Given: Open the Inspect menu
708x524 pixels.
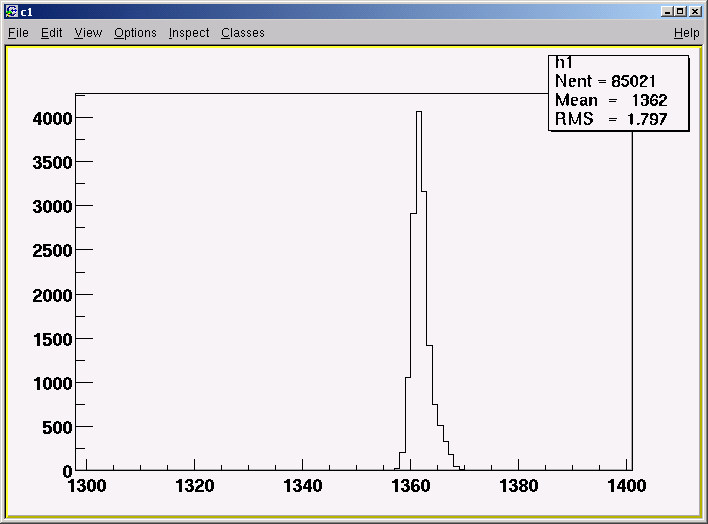Looking at the screenshot, I should click(x=189, y=33).
